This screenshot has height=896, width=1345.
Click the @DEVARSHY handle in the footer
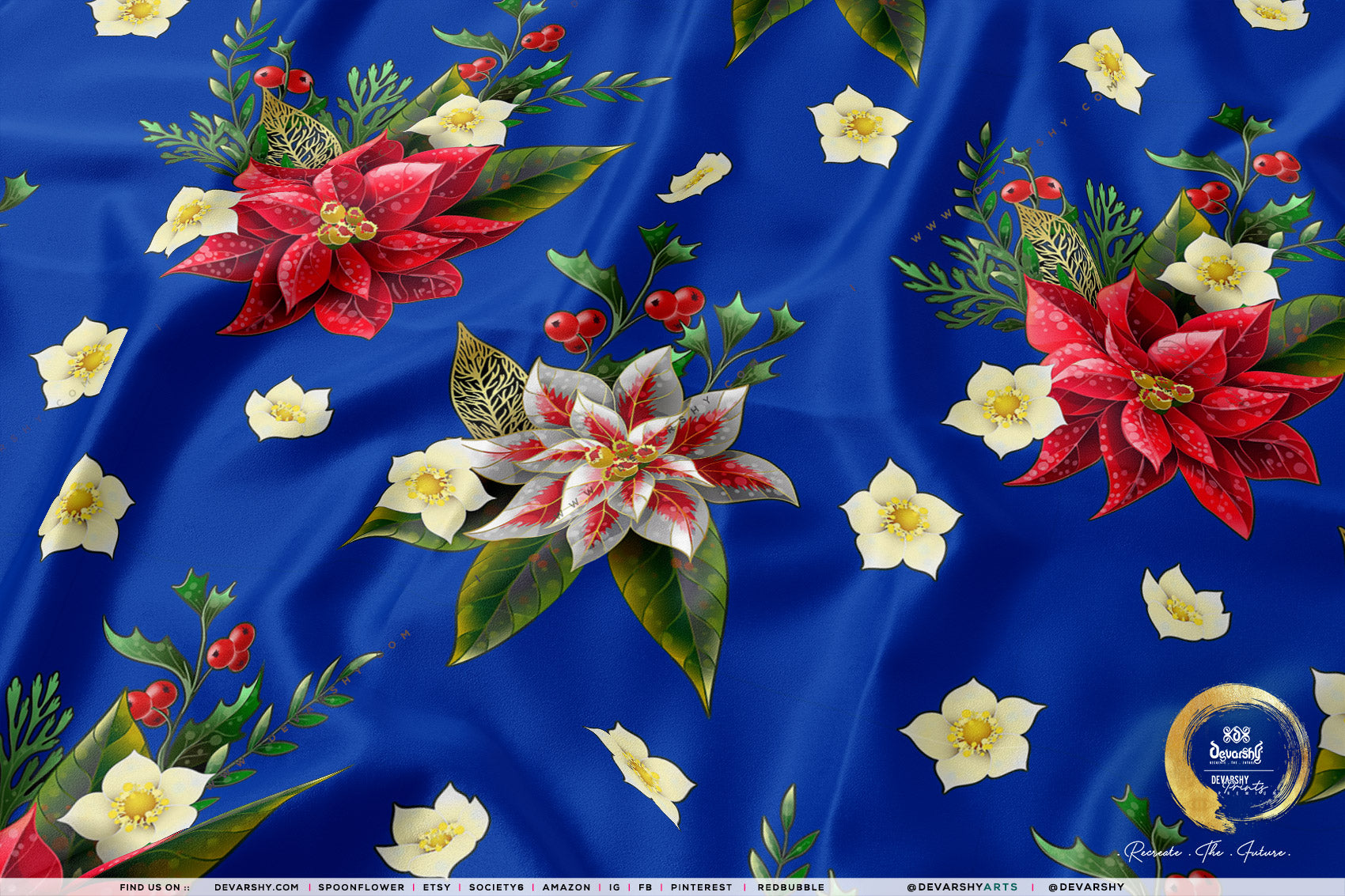coord(1085,887)
